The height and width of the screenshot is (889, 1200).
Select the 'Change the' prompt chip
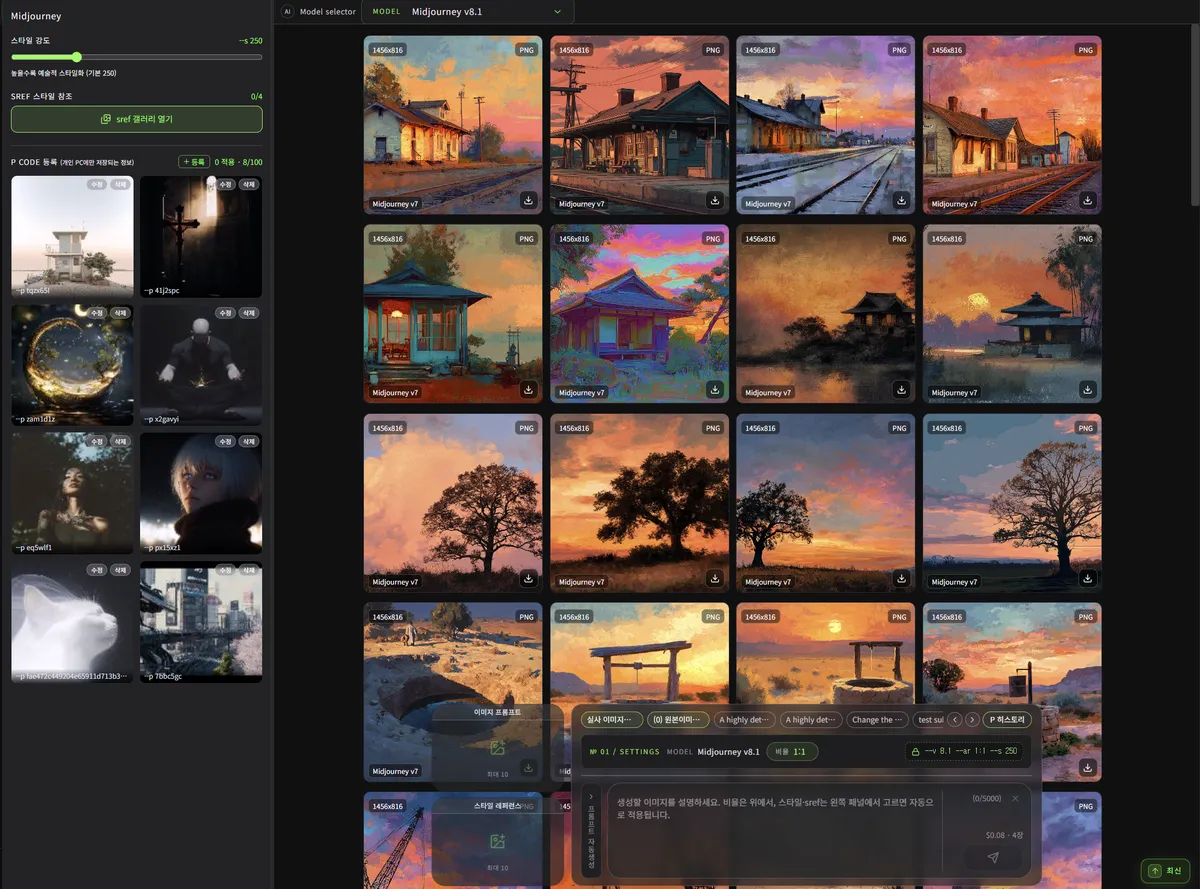(877, 720)
